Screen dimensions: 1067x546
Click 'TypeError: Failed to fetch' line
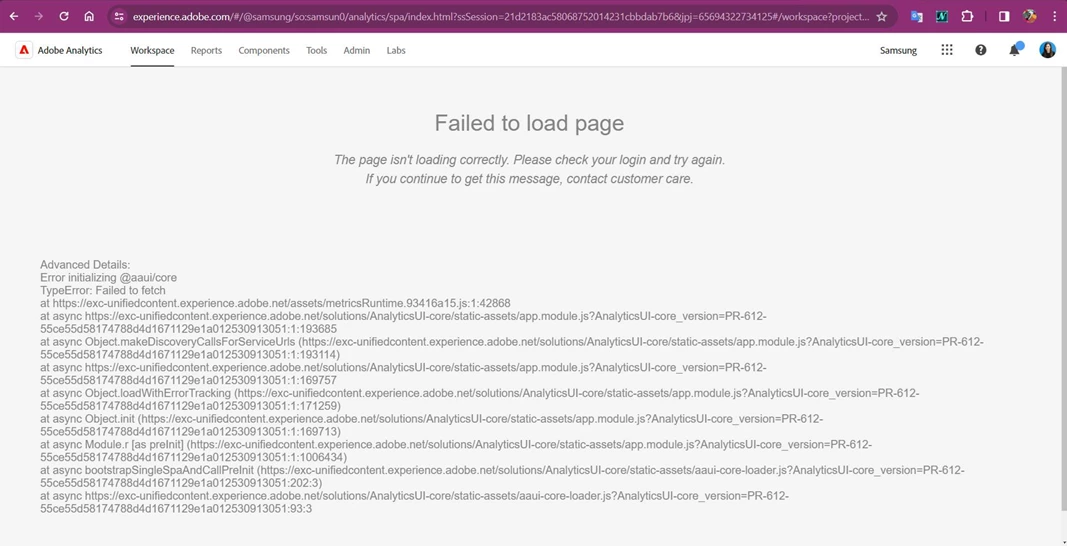[x=103, y=291]
